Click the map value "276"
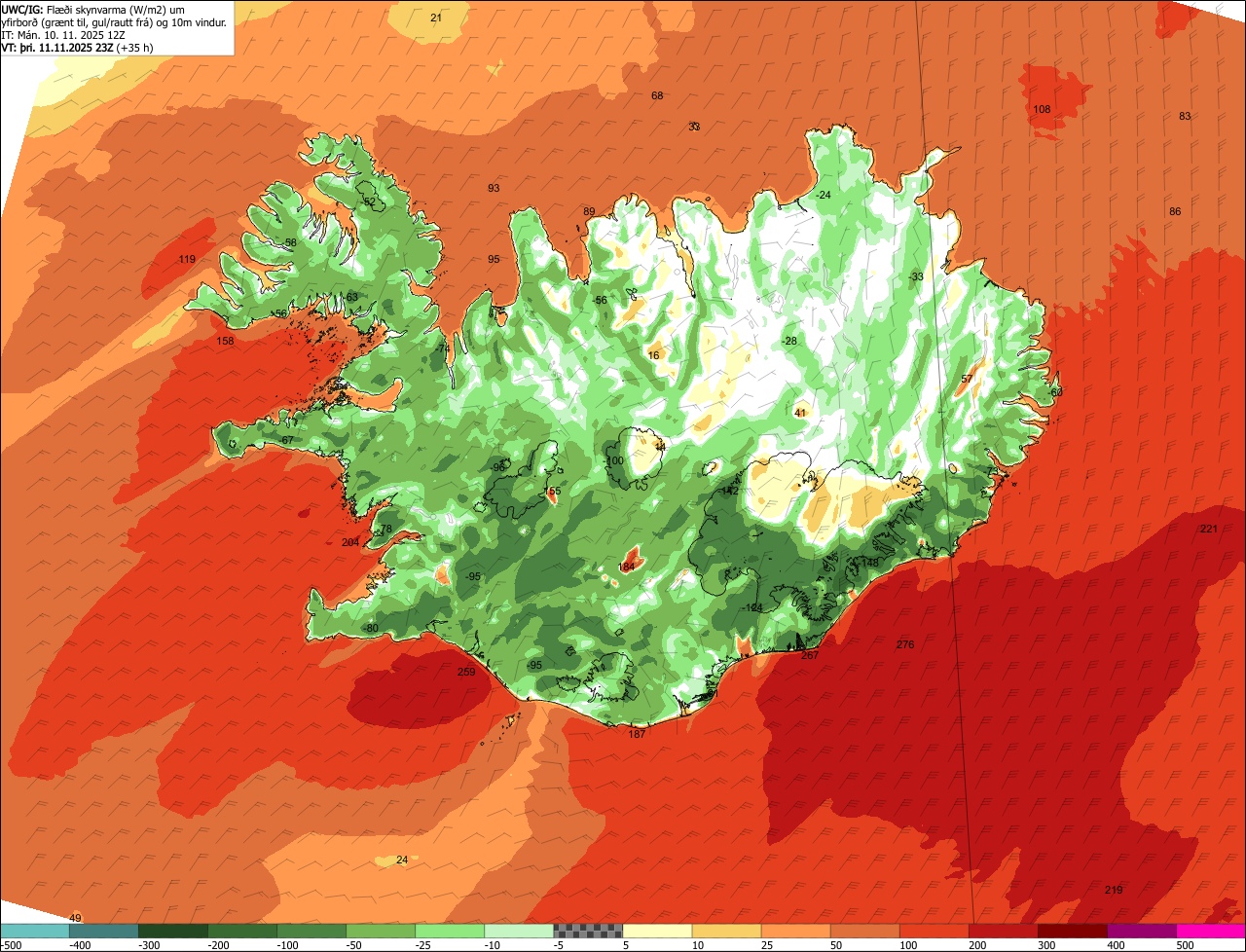1246x952 pixels. [905, 644]
